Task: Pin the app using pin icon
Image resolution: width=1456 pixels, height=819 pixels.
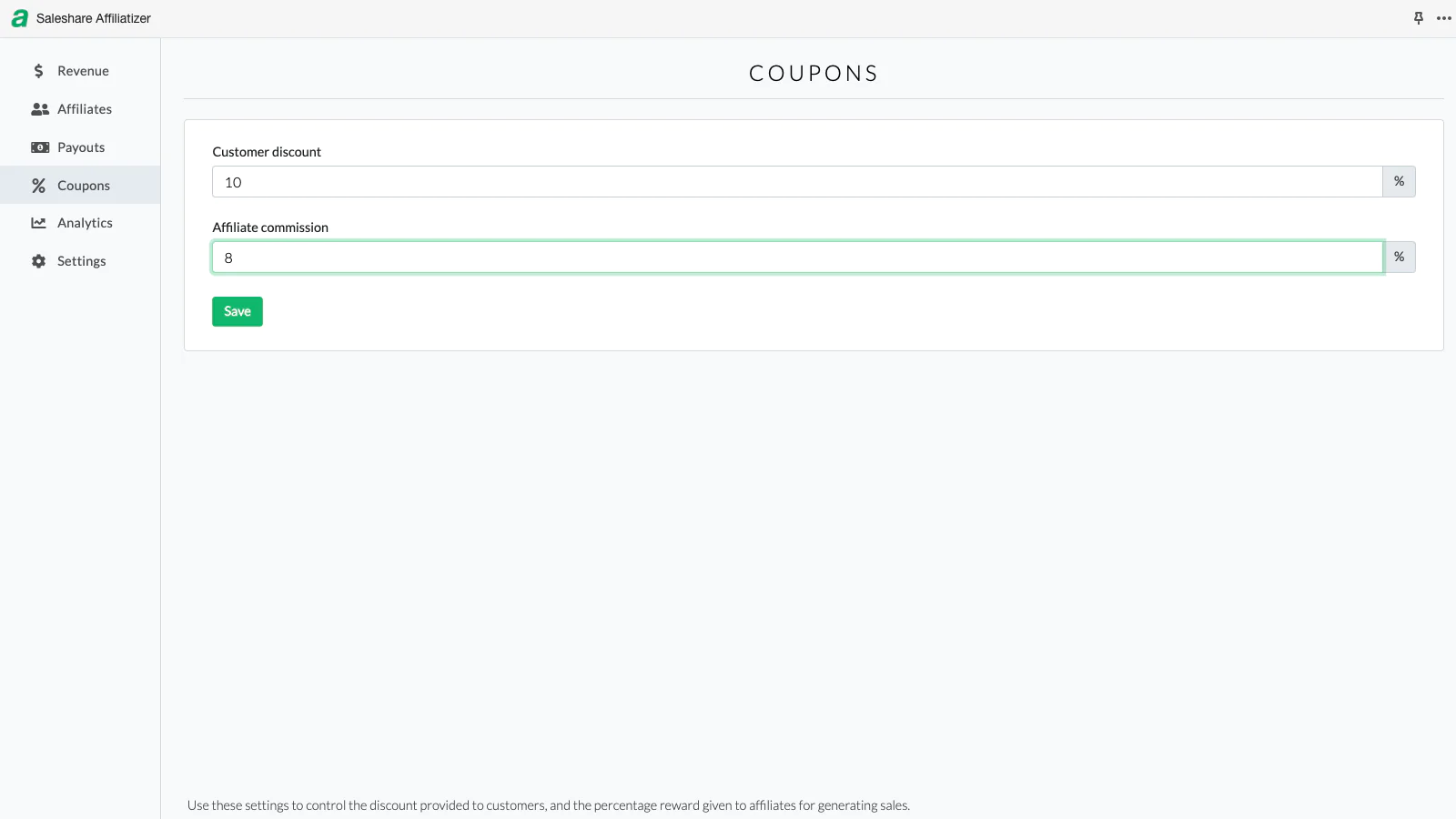Action: click(x=1418, y=18)
